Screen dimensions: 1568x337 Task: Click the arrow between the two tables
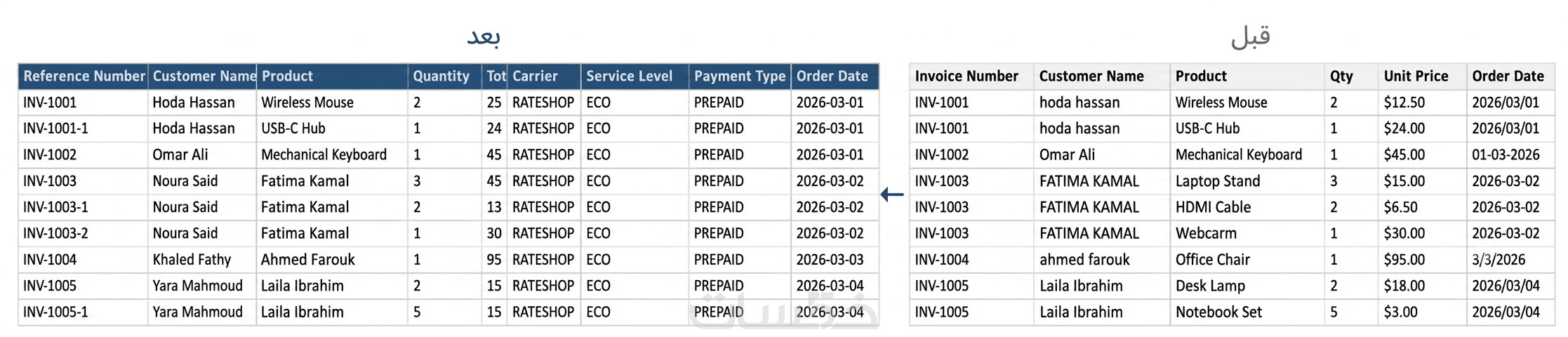(892, 194)
